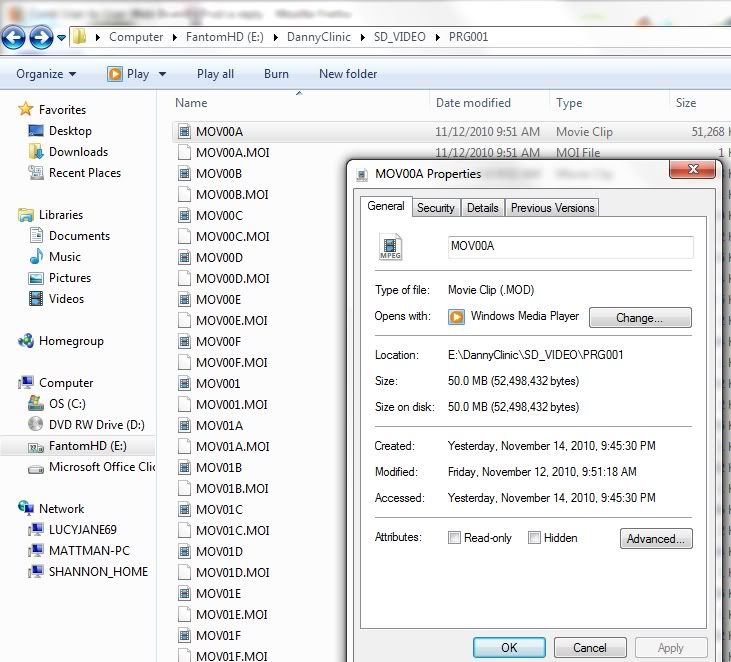Expand the Play button dropdown arrow
The width and height of the screenshot is (731, 662).
[x=162, y=74]
